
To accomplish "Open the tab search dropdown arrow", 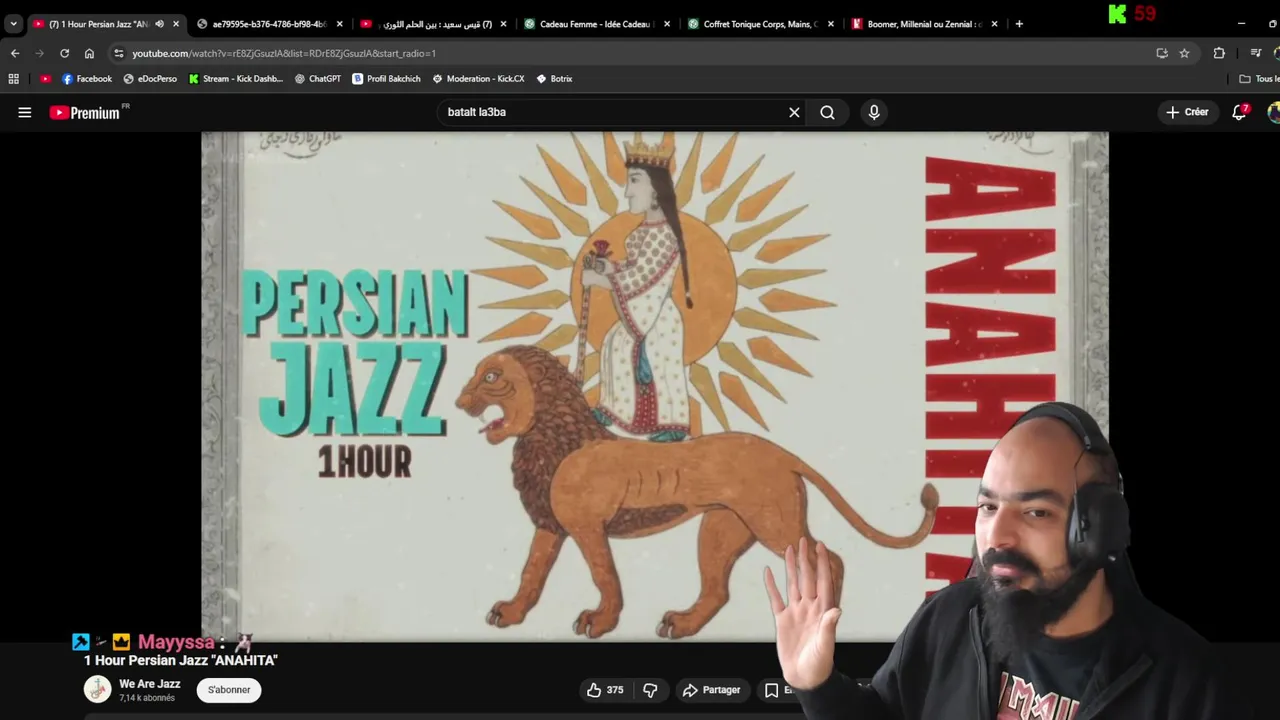I will pyautogui.click(x=13, y=24).
